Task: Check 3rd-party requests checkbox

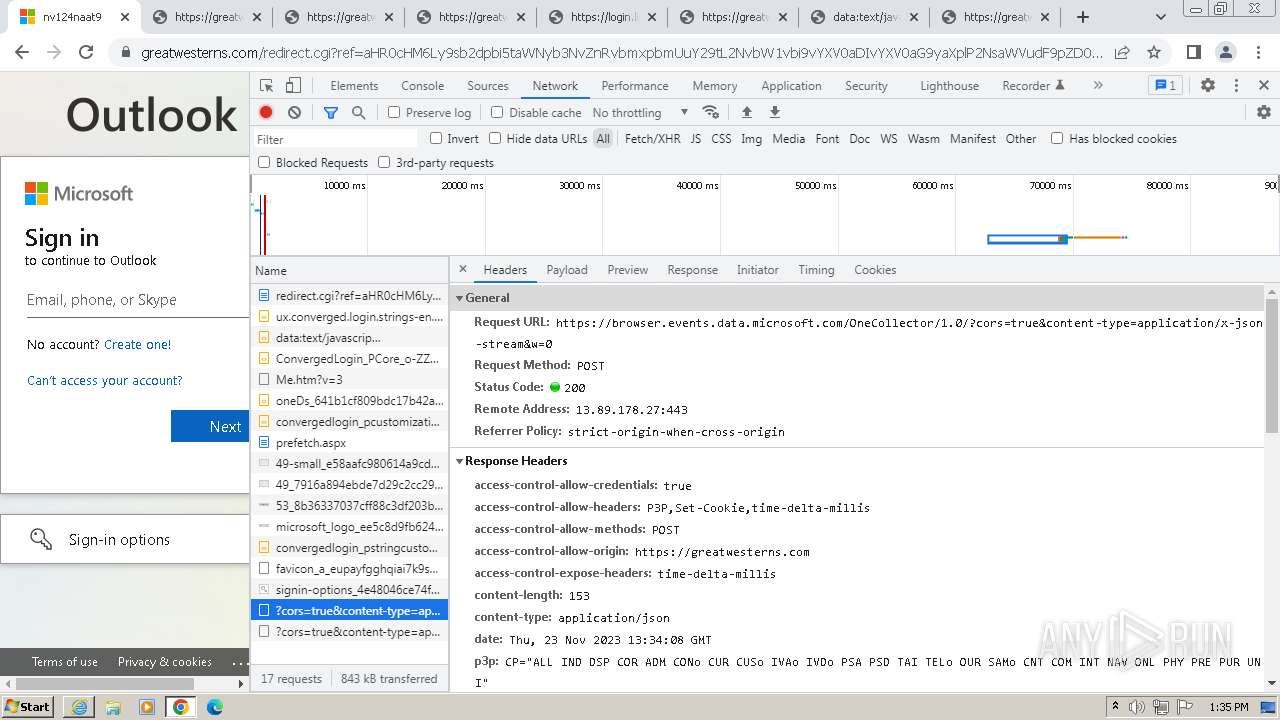Action: tap(384, 162)
